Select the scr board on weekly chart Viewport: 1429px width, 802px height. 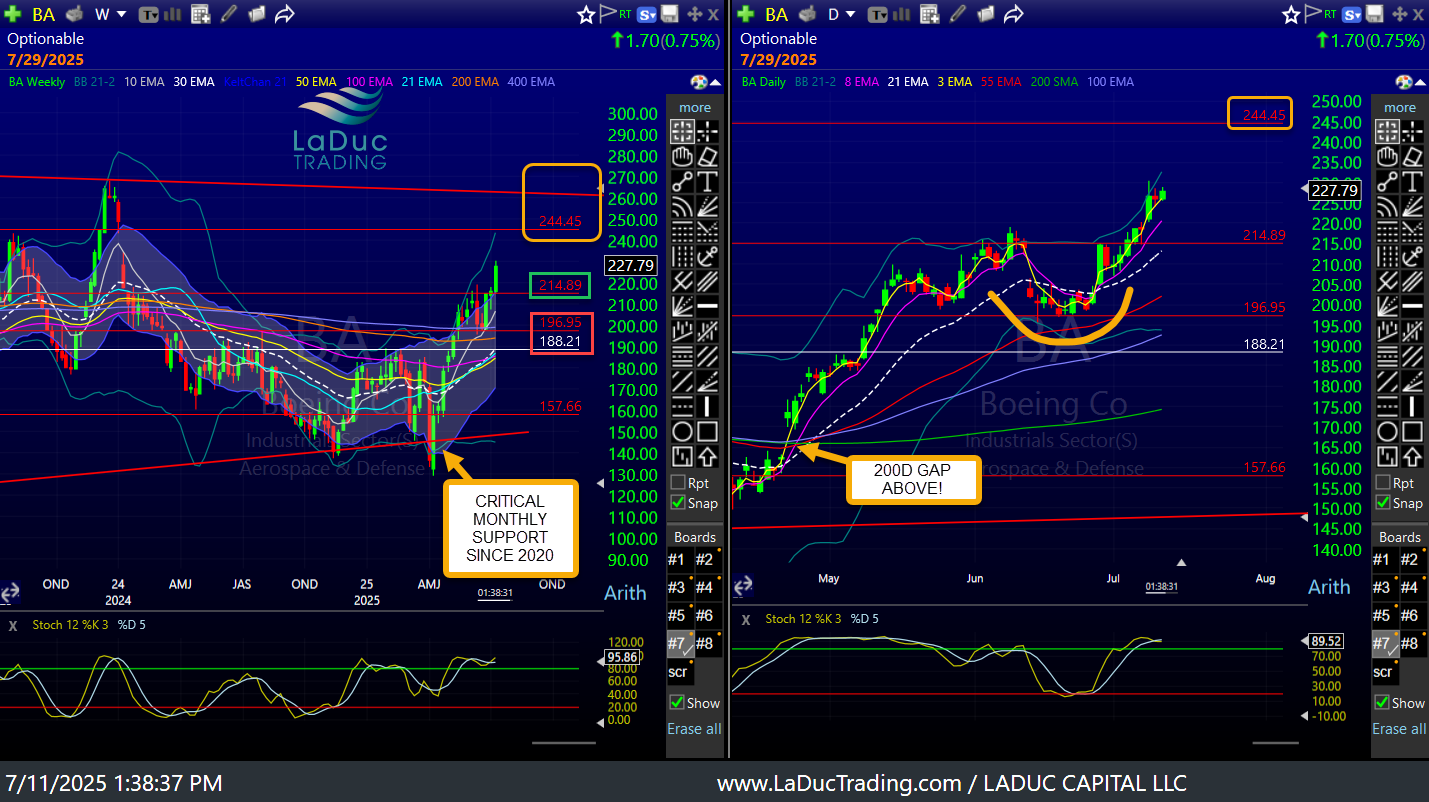pos(680,672)
